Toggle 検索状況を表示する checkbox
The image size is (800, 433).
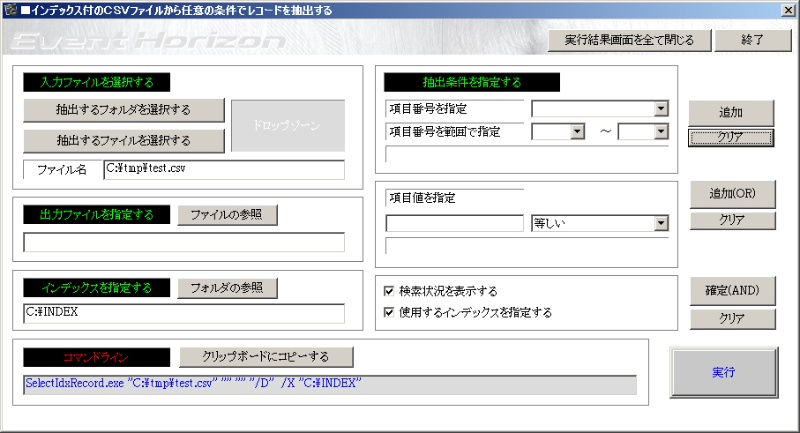(x=389, y=291)
